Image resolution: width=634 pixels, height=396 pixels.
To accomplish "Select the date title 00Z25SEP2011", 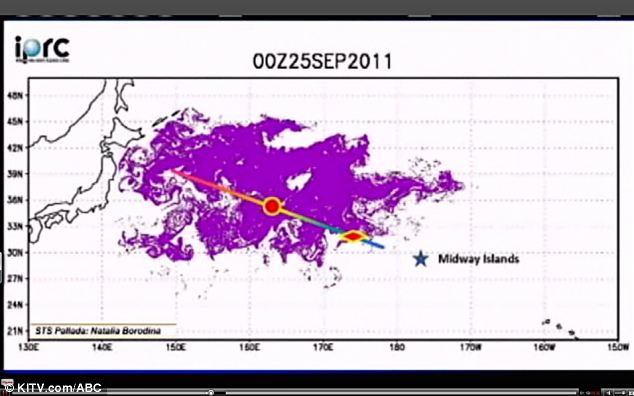I will 322,62.
